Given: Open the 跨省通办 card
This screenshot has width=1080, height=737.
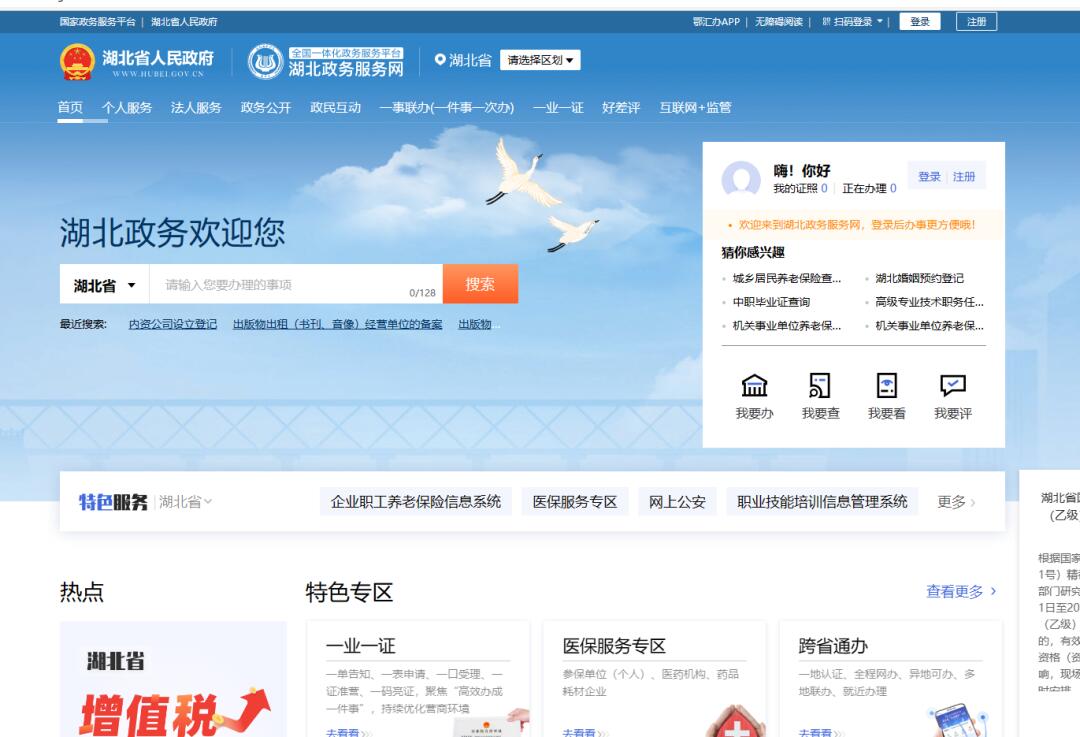Looking at the screenshot, I should click(x=891, y=679).
